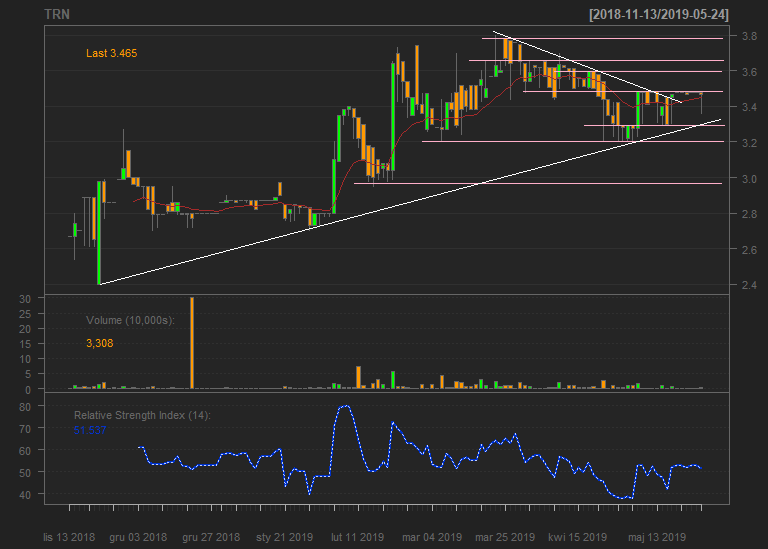Click the 'sty 21 2019' date label
The width and height of the screenshot is (768, 549).
click(x=285, y=537)
